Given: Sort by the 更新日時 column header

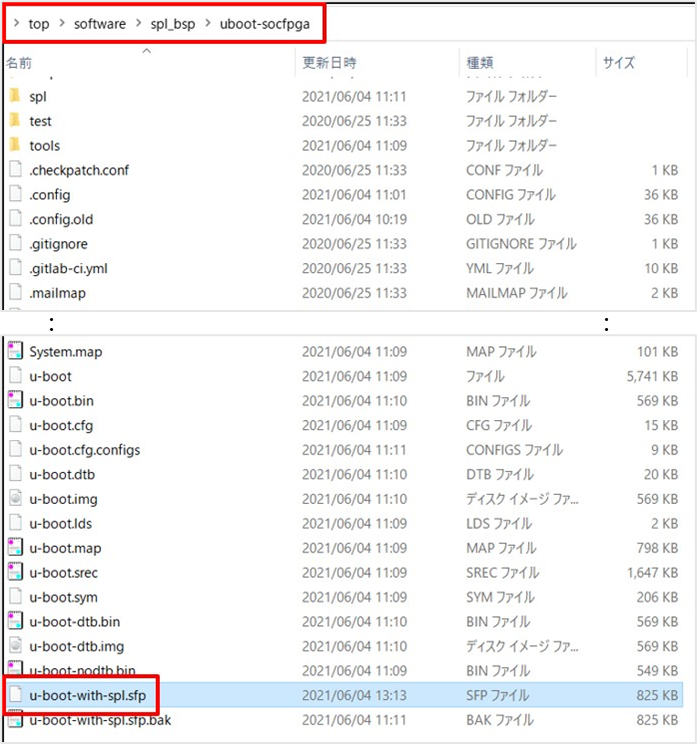Looking at the screenshot, I should (330, 63).
